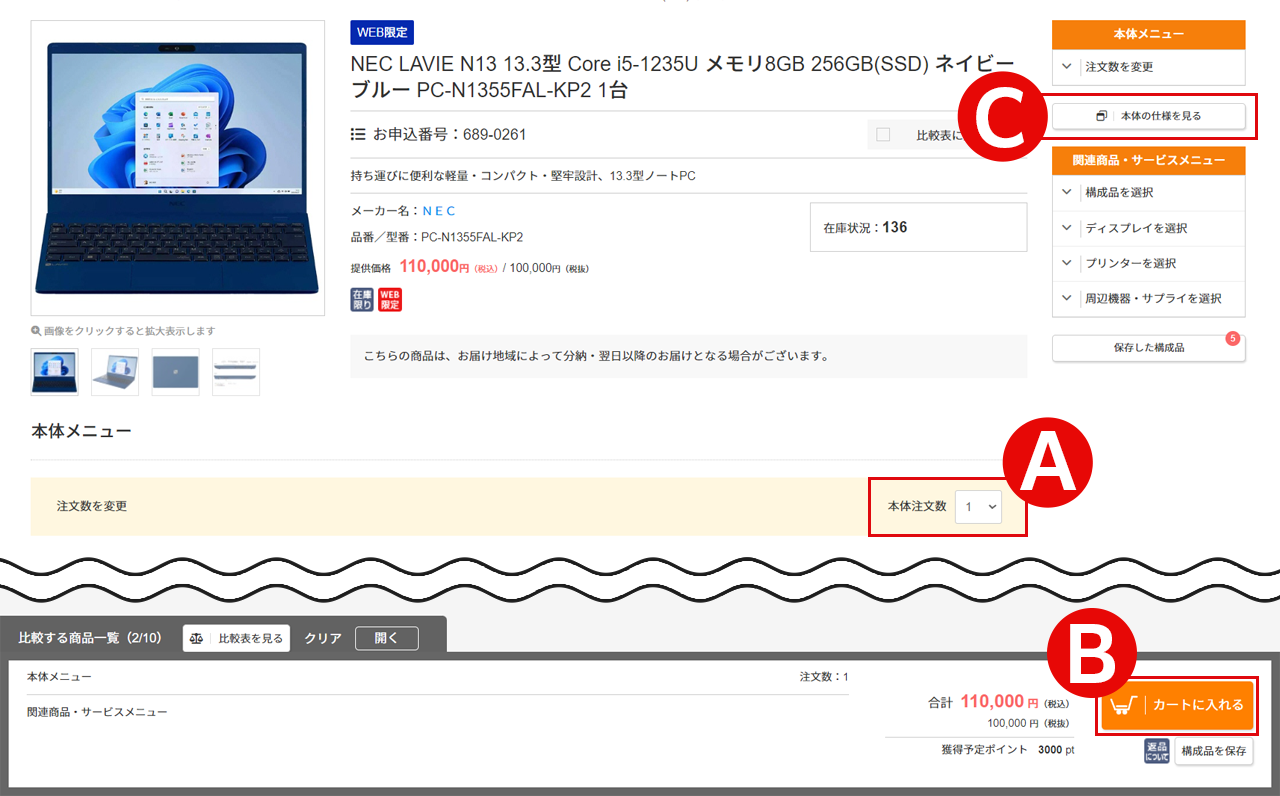Image resolution: width=1280 pixels, height=796 pixels.
Task: Click the 注文数：1 summary text
Action: (x=824, y=677)
